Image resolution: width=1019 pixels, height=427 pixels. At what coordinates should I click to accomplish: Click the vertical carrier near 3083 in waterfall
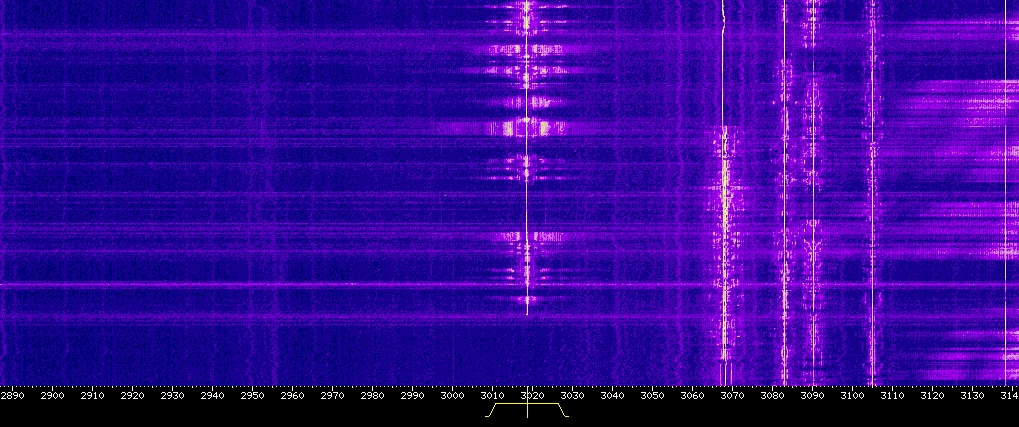784,195
